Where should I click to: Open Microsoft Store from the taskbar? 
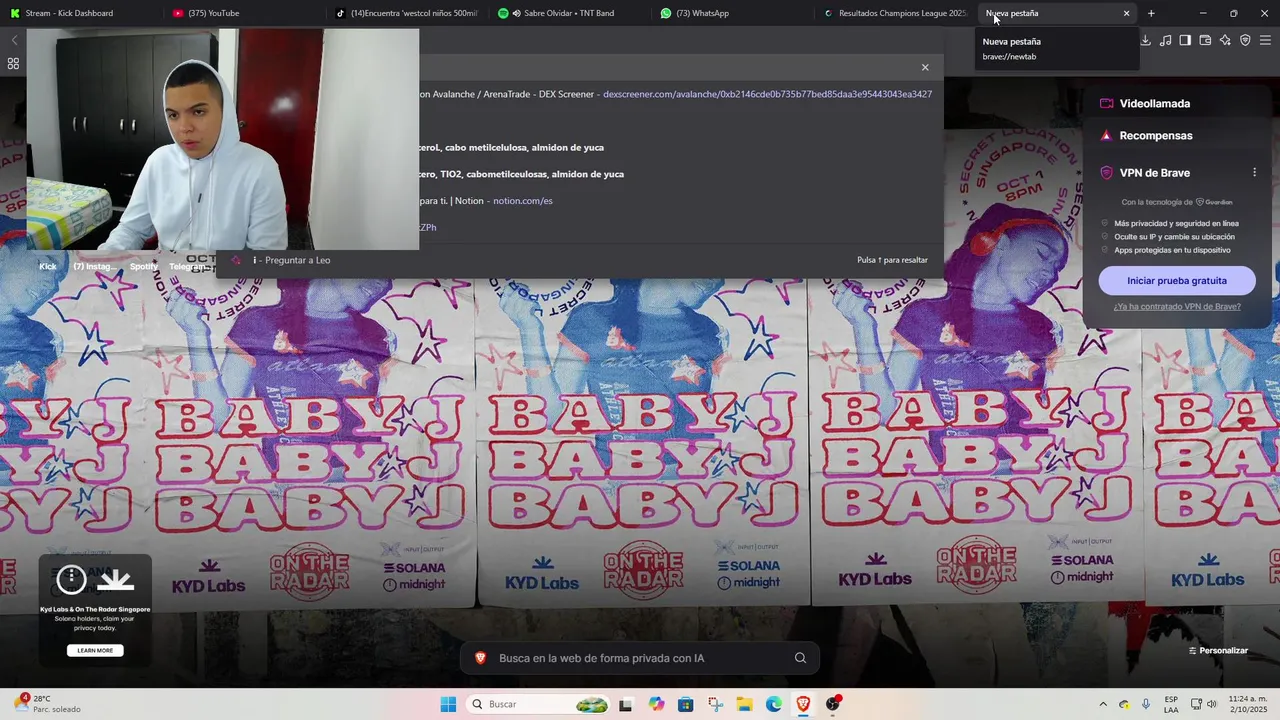(x=685, y=704)
